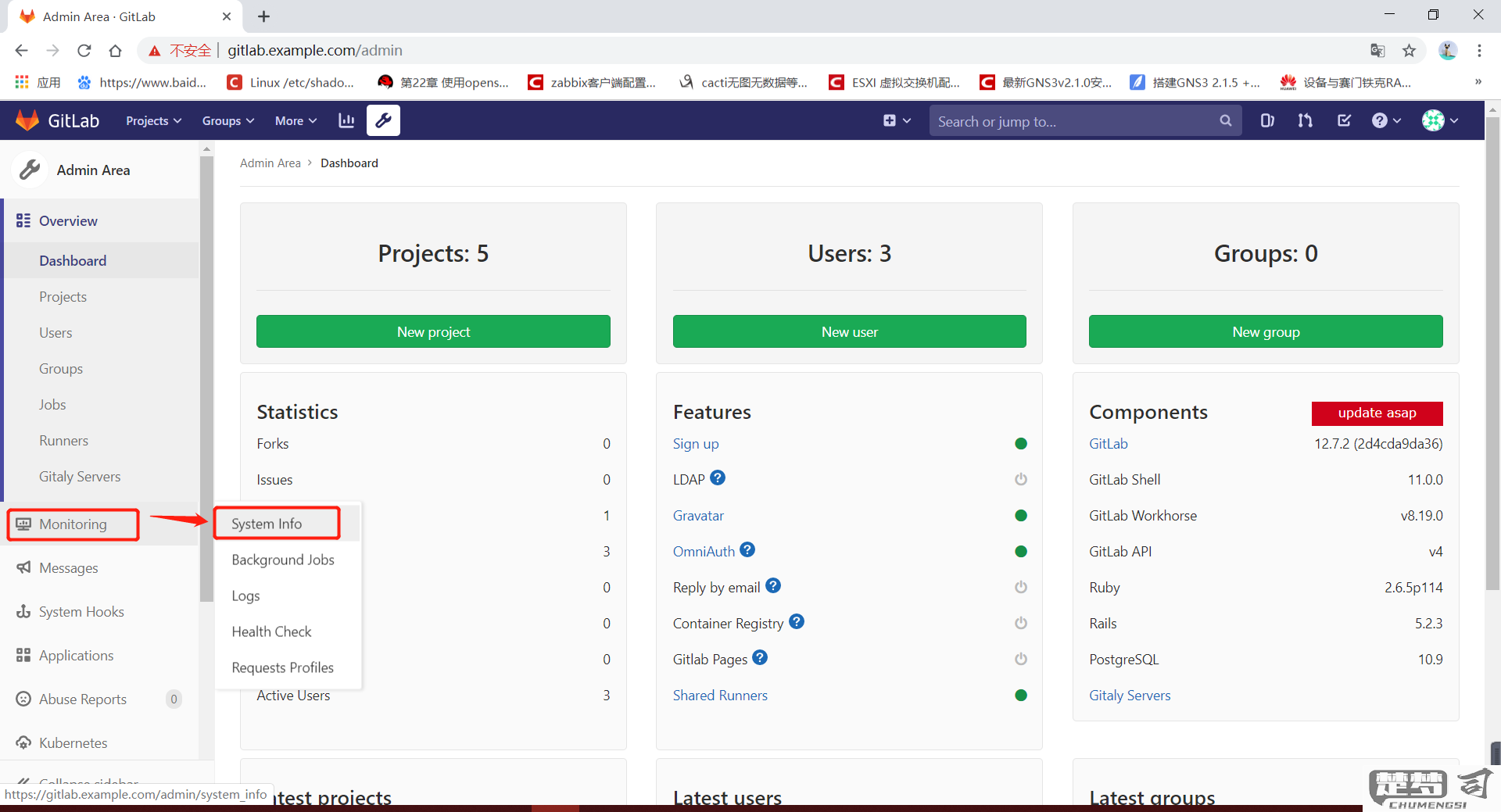1501x812 pixels.
Task: Click the admin wrench icon in navbar
Action: coord(383,120)
